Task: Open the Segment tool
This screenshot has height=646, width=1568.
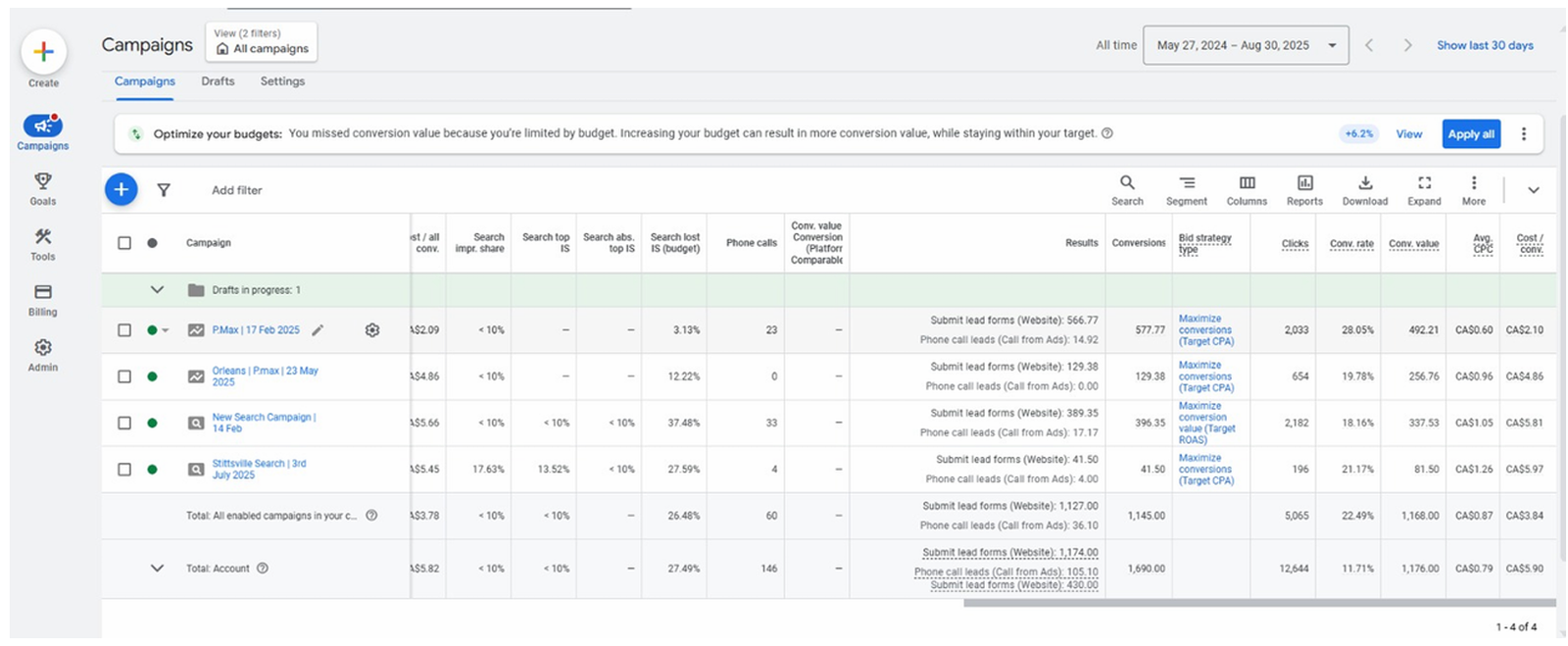Action: click(1186, 189)
